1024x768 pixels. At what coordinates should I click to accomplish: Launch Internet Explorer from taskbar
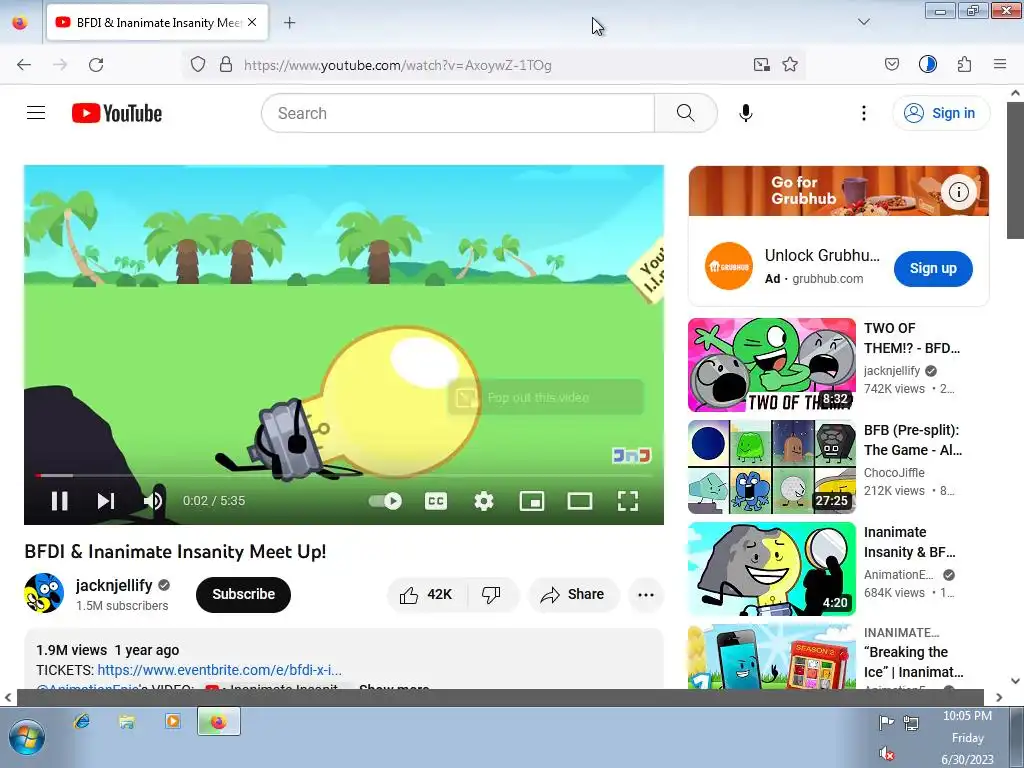coord(82,722)
